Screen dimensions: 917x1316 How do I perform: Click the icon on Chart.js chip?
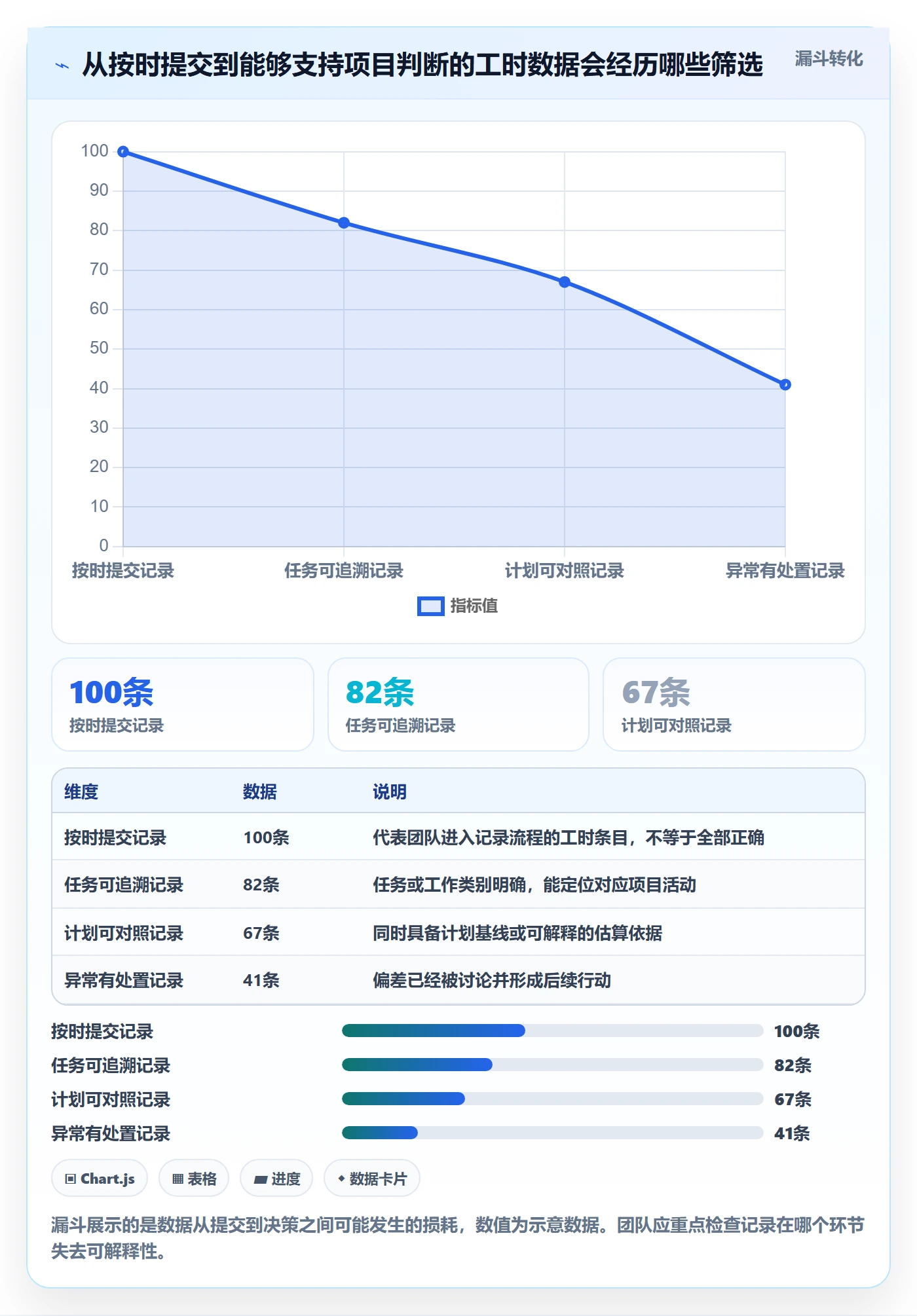tap(71, 1180)
